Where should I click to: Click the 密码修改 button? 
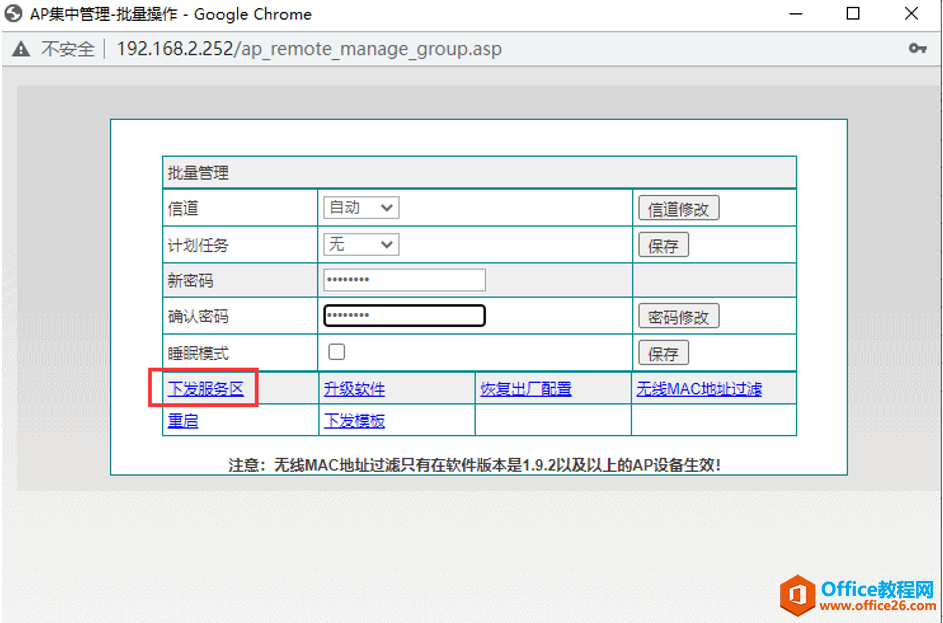(678, 316)
